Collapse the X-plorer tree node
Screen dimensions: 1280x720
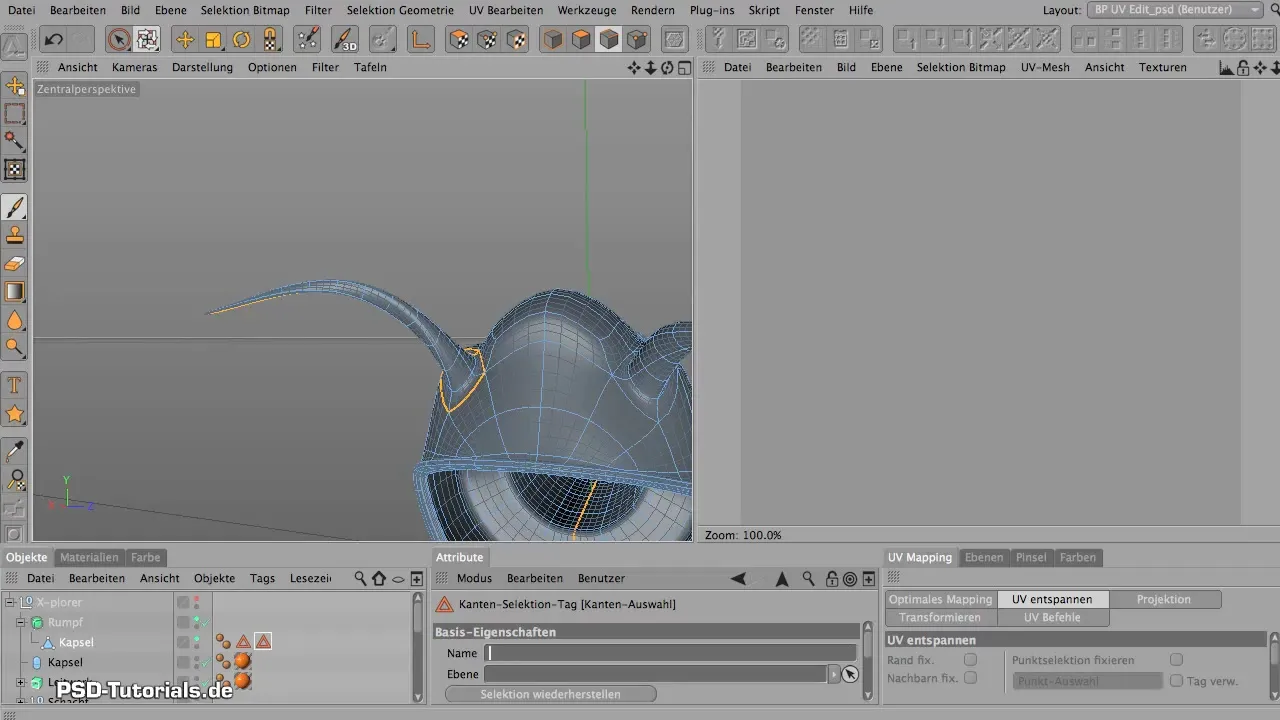pos(9,602)
